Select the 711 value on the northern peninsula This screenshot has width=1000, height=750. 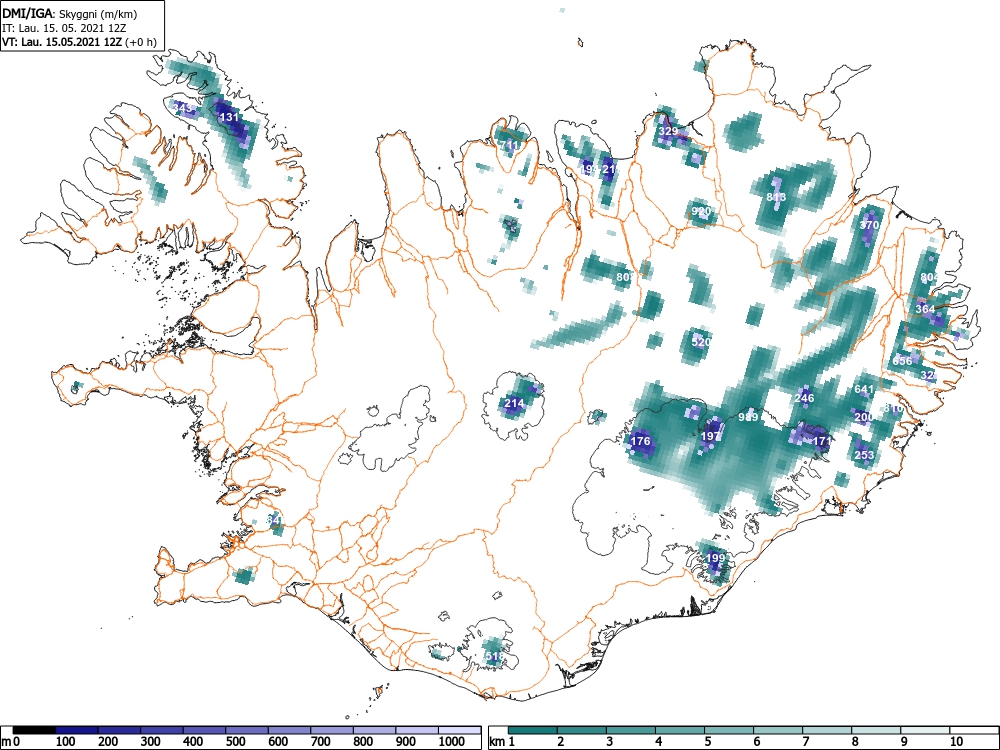pos(510,145)
